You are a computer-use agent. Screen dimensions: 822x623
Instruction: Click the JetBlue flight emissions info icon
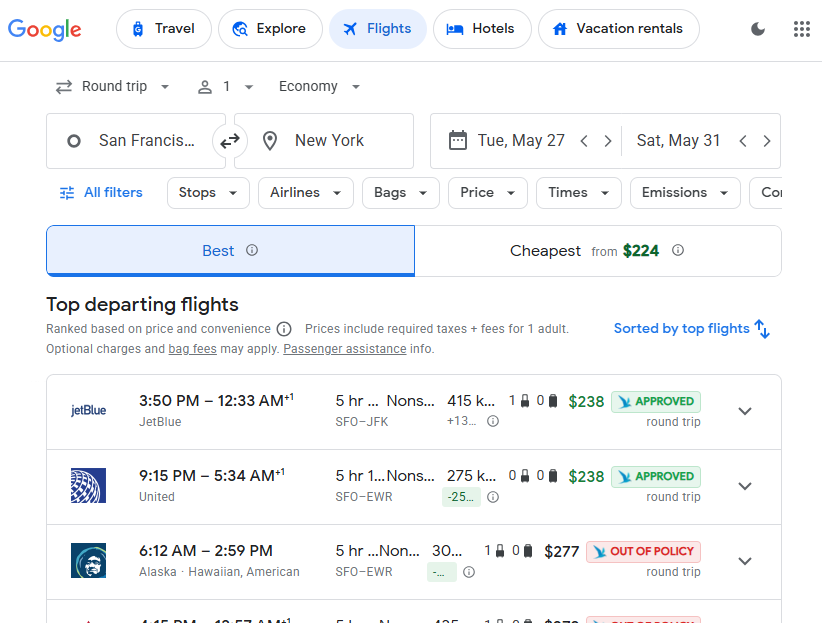[493, 422]
